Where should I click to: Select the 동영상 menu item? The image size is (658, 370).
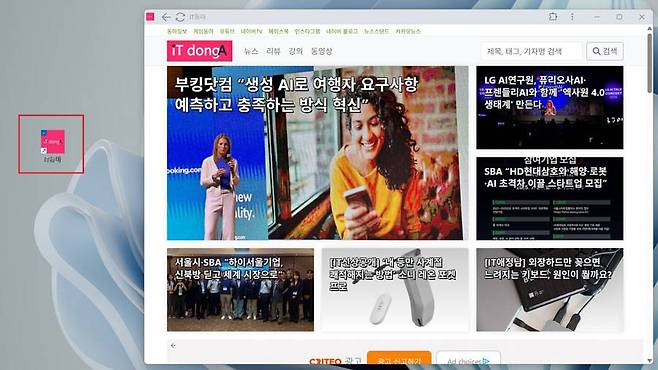(321, 51)
